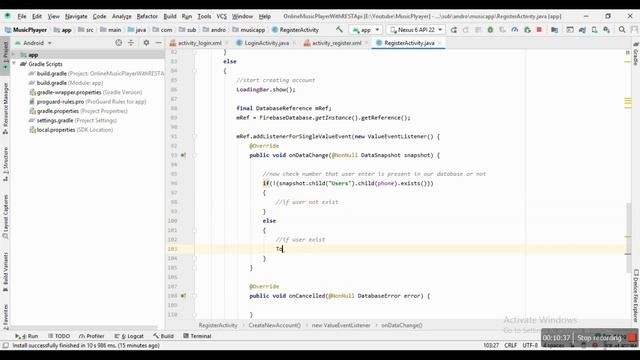
Task: Close the RegisterActivity.java tab
Action: pos(440,43)
